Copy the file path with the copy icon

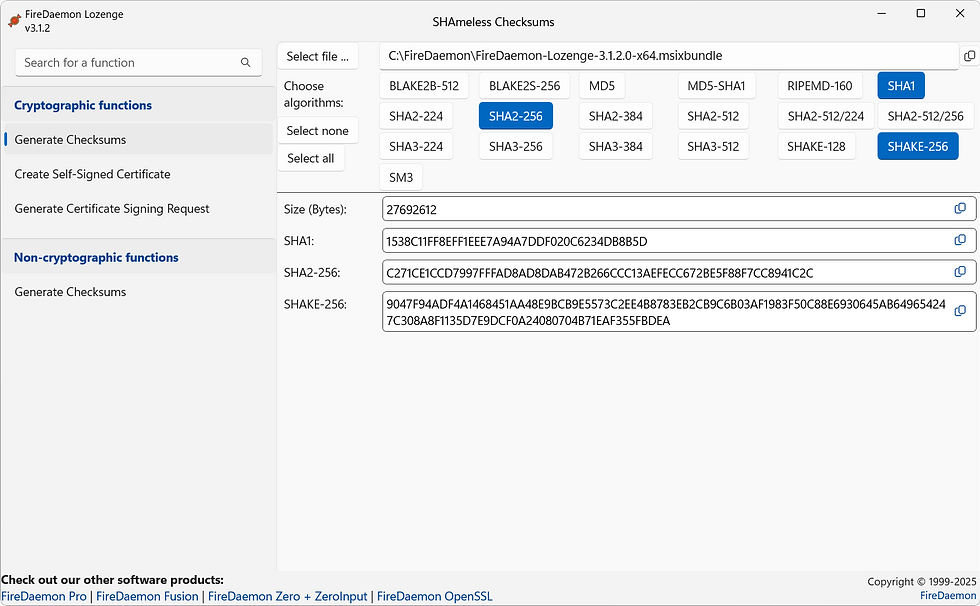(x=969, y=56)
